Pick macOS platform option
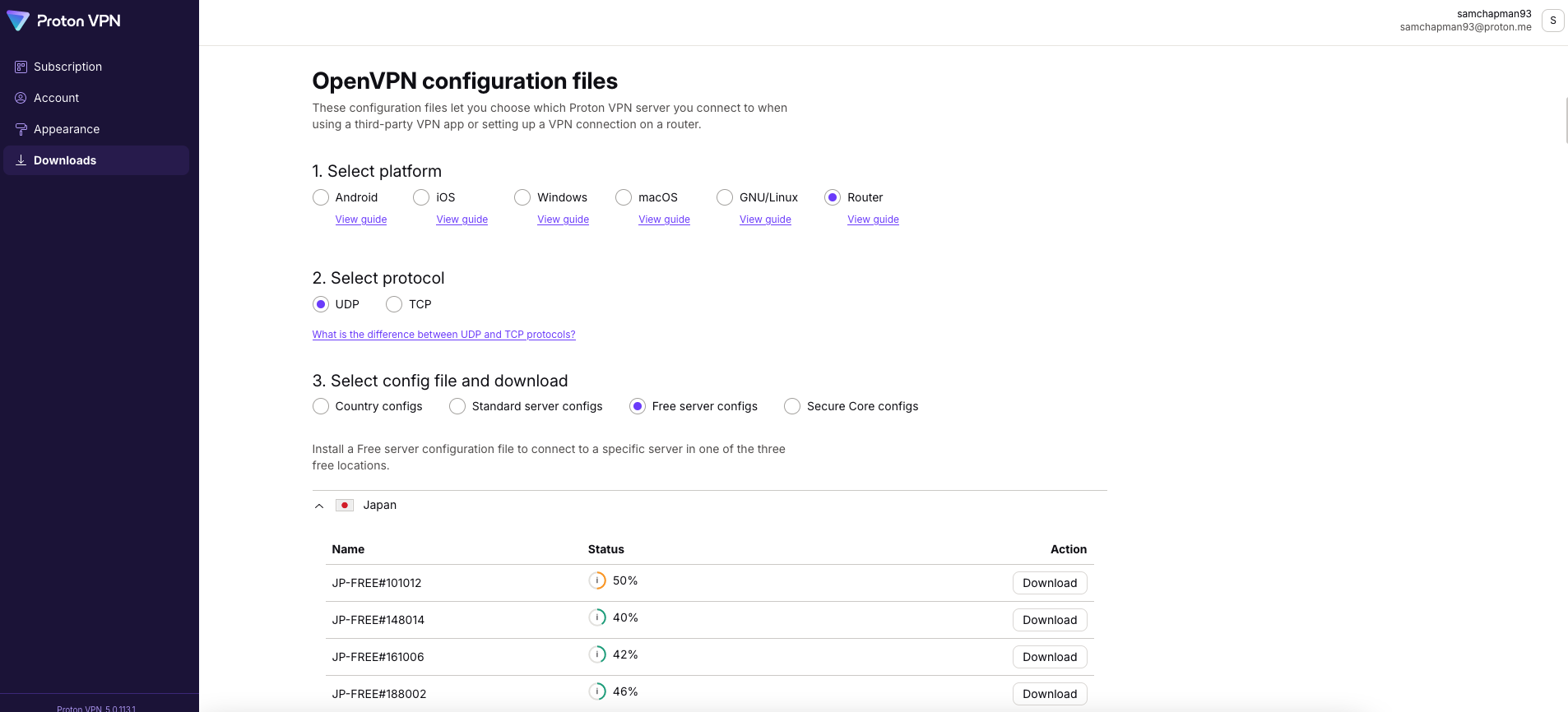Screen dimensions: 1568x712 624,197
